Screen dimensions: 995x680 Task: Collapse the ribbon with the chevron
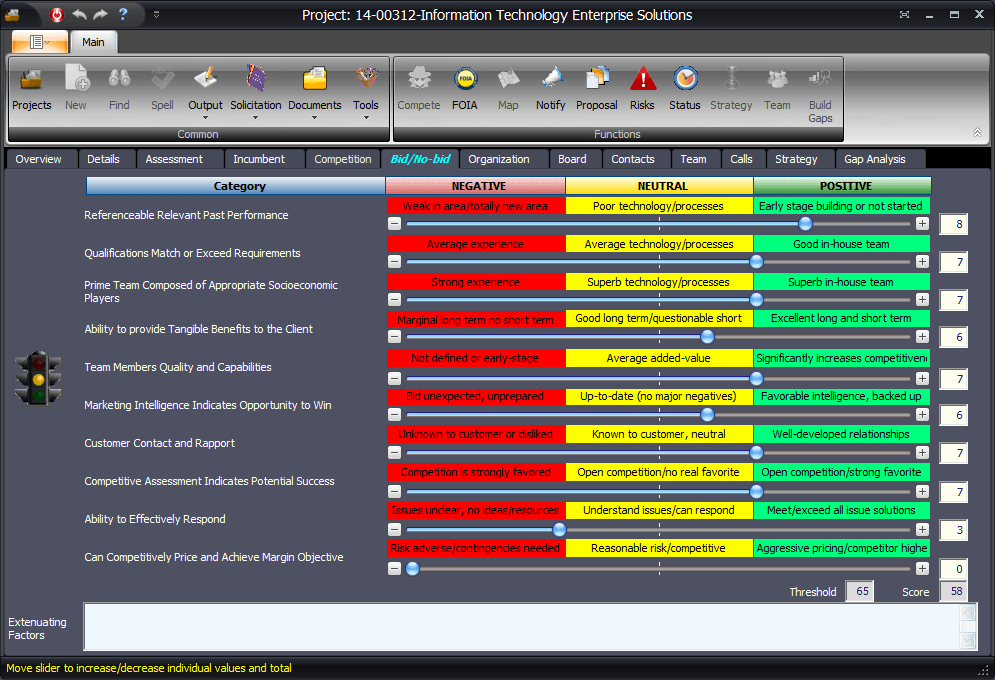(977, 133)
